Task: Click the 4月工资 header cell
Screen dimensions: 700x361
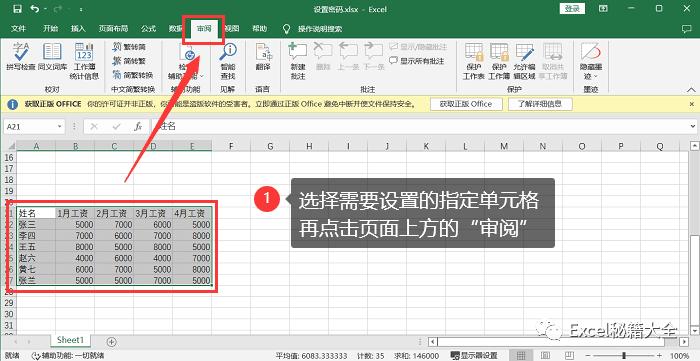Action: point(192,213)
